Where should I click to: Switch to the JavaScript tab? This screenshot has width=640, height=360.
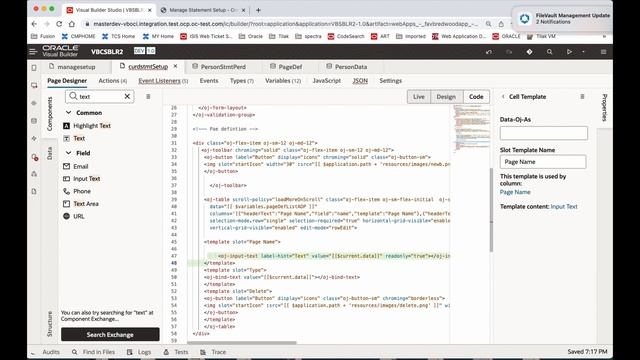click(x=327, y=81)
